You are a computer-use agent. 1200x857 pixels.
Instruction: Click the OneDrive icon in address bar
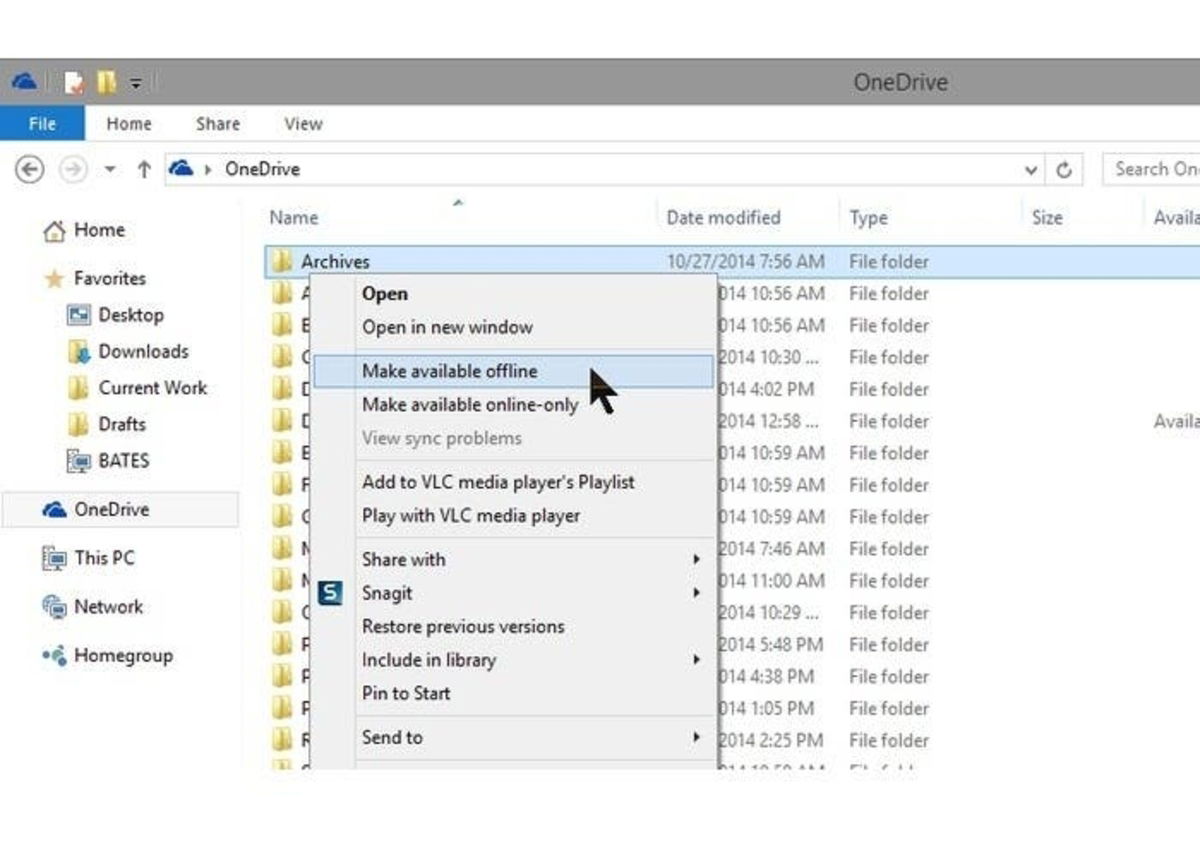(x=180, y=168)
